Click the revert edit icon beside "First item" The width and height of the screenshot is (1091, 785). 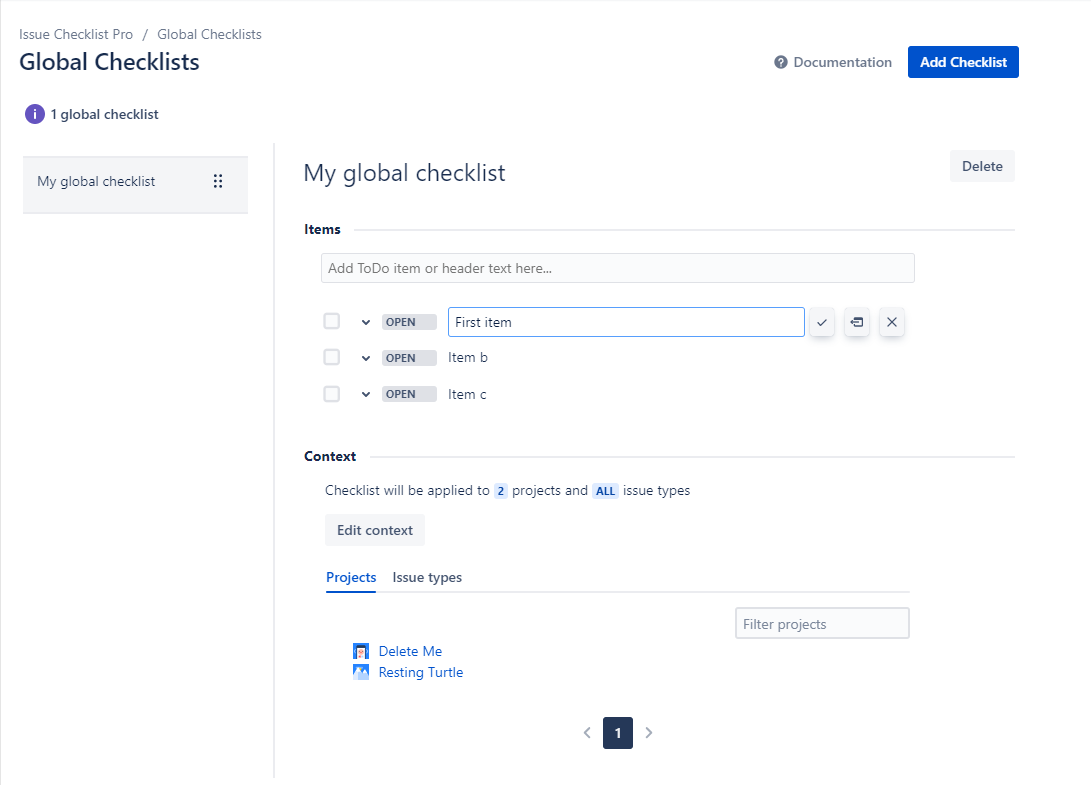pos(856,322)
